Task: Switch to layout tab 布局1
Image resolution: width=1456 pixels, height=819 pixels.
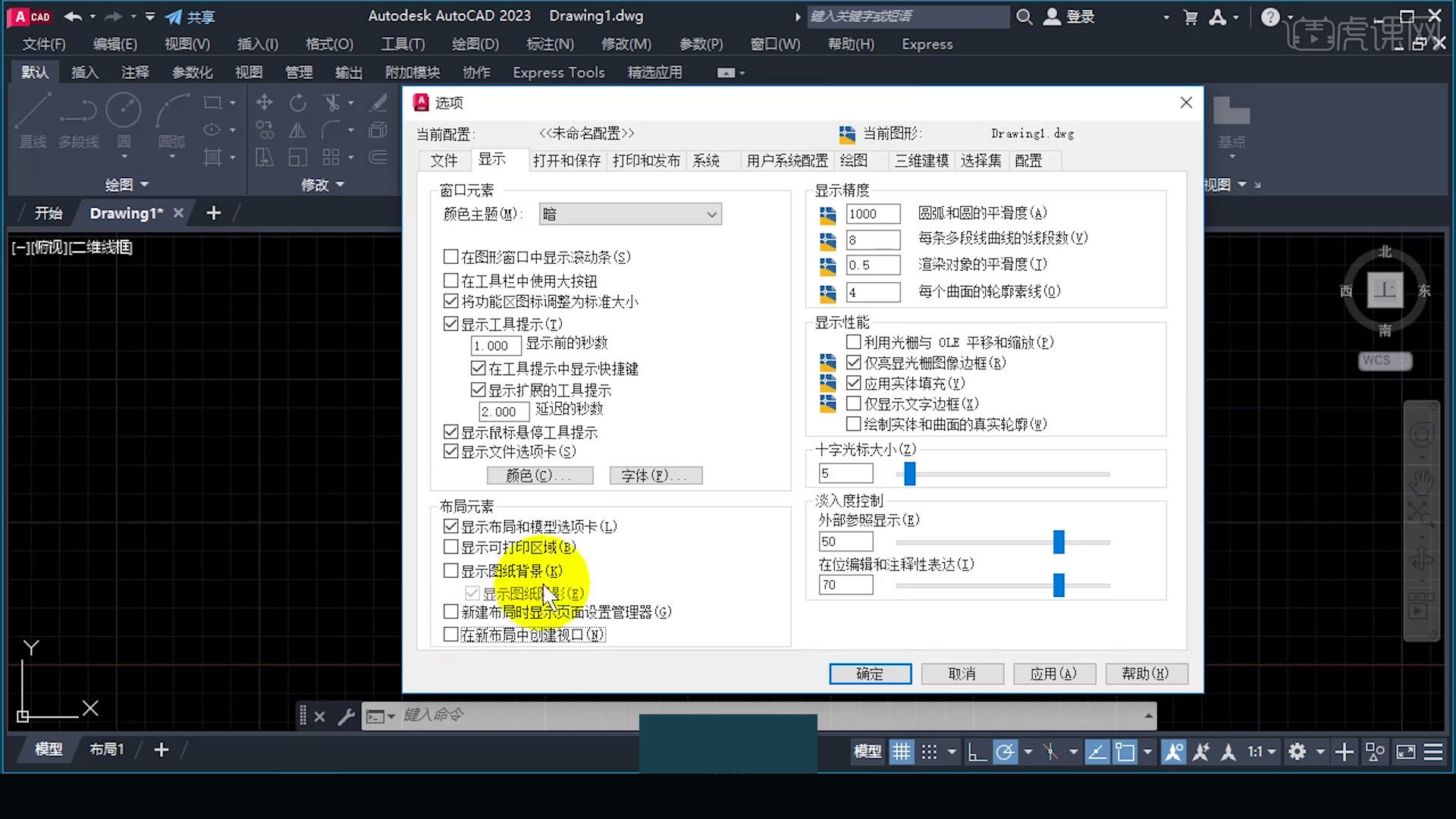Action: point(107,749)
